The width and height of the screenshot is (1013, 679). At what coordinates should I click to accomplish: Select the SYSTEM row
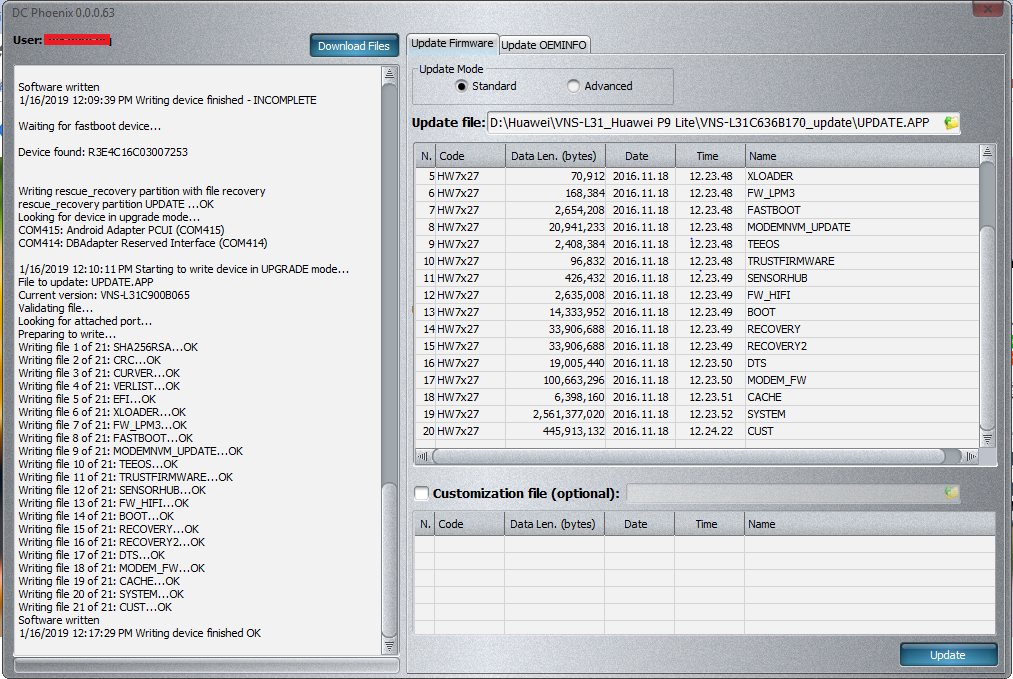[x=698, y=414]
